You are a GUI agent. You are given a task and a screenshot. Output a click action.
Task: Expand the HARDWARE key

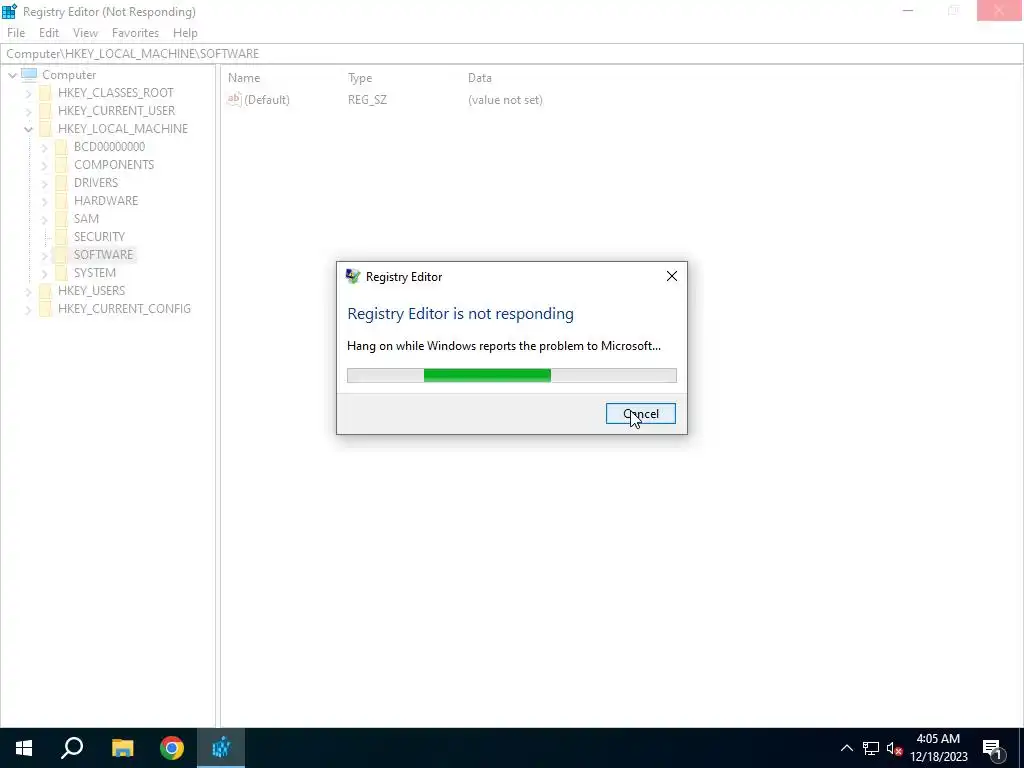point(44,201)
